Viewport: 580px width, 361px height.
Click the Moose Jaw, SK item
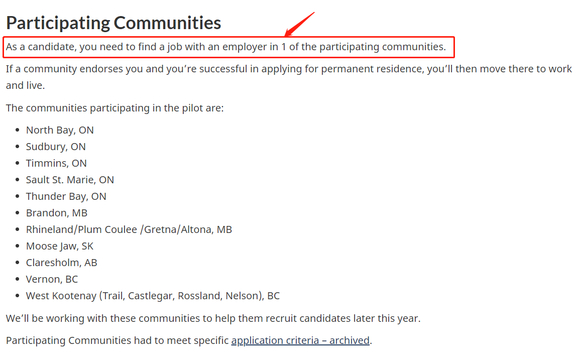(x=60, y=246)
